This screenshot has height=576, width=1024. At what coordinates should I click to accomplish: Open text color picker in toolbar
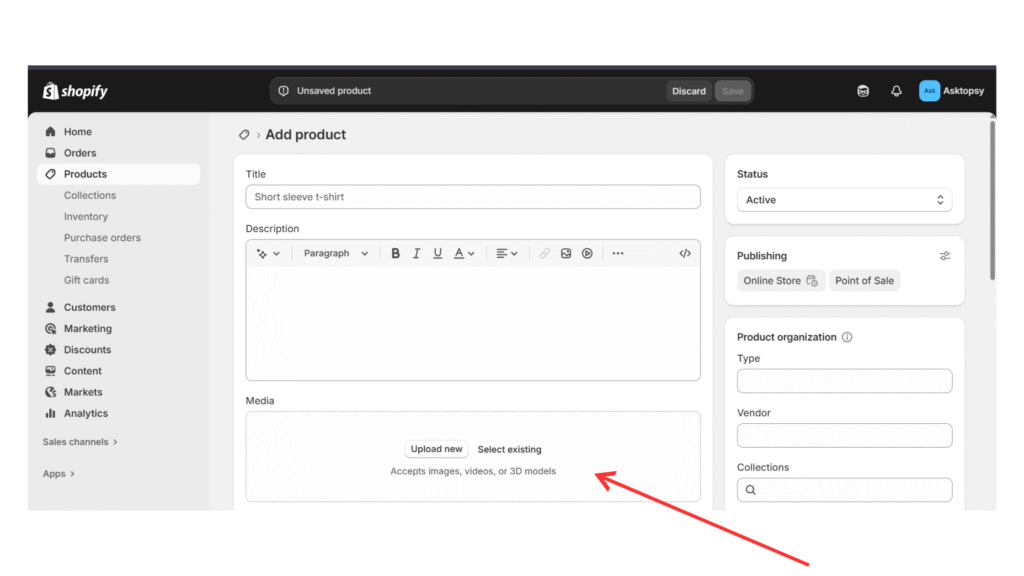click(464, 254)
